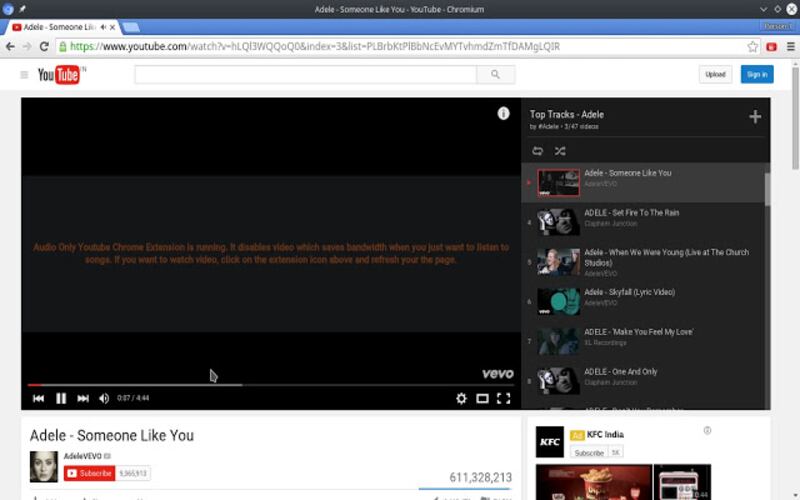Image resolution: width=800 pixels, height=500 pixels.
Task: Save the playlist with the plus icon
Action: pyautogui.click(x=755, y=117)
